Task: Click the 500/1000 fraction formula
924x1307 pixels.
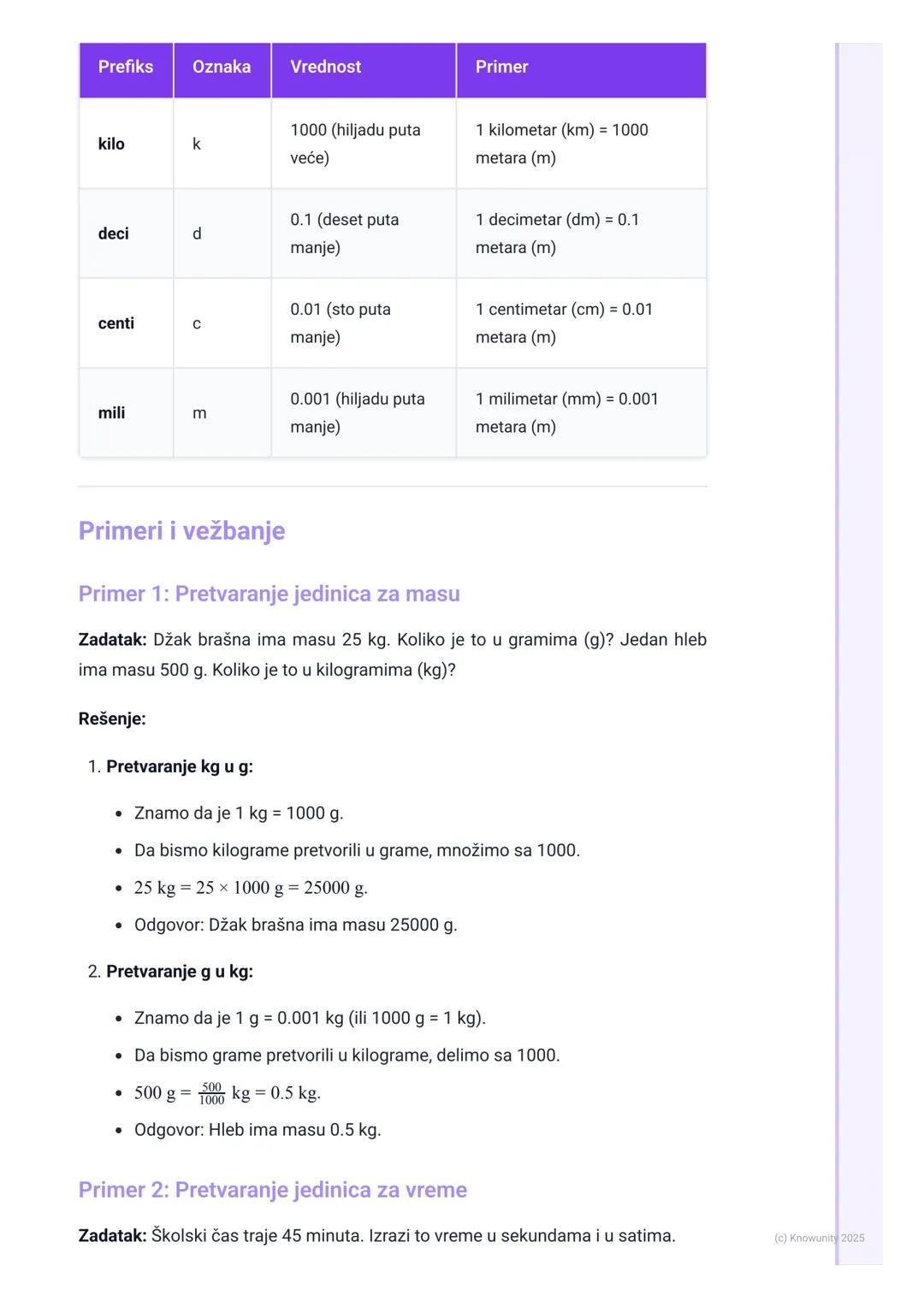Action: (x=211, y=1093)
